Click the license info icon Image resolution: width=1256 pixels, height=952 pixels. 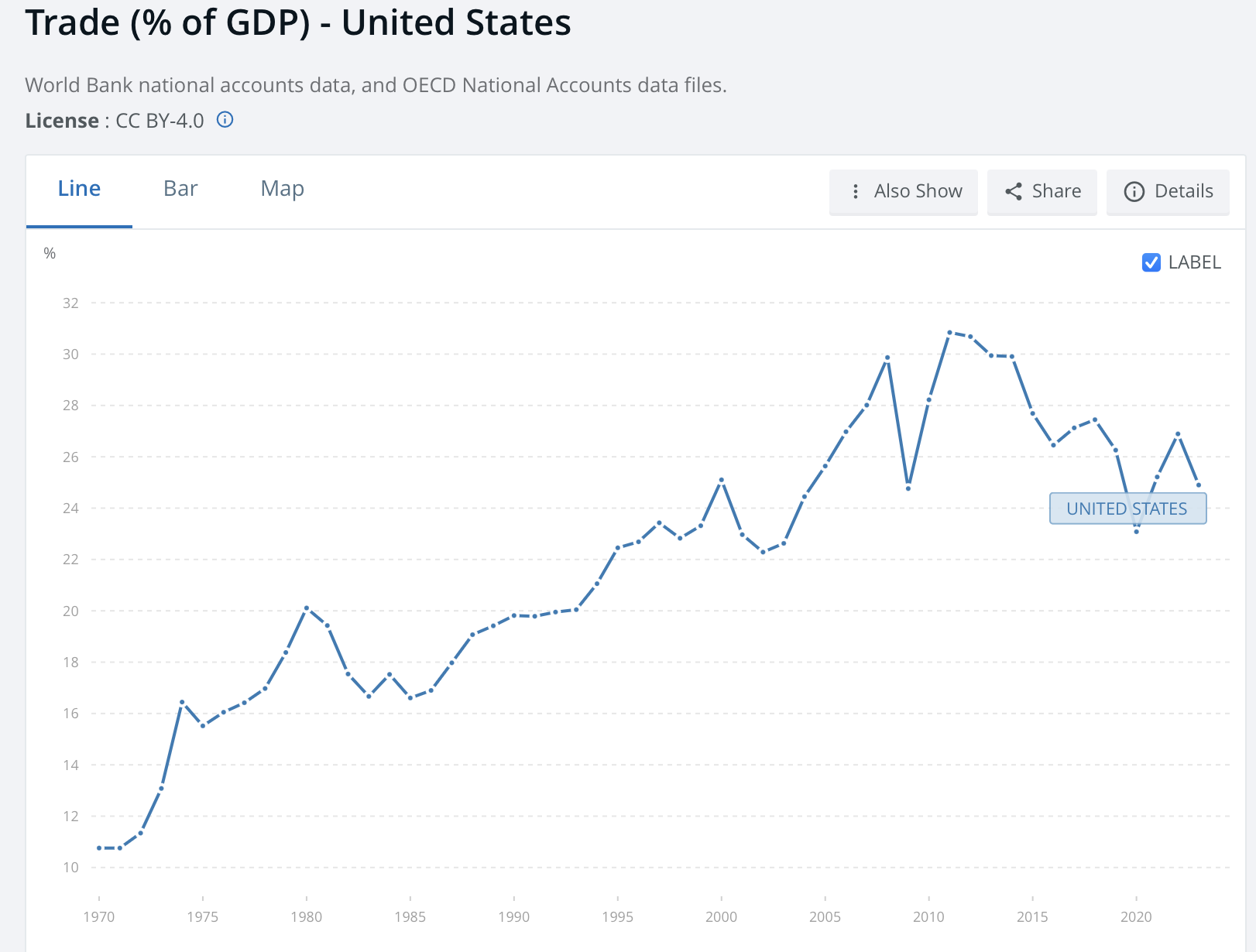(225, 120)
